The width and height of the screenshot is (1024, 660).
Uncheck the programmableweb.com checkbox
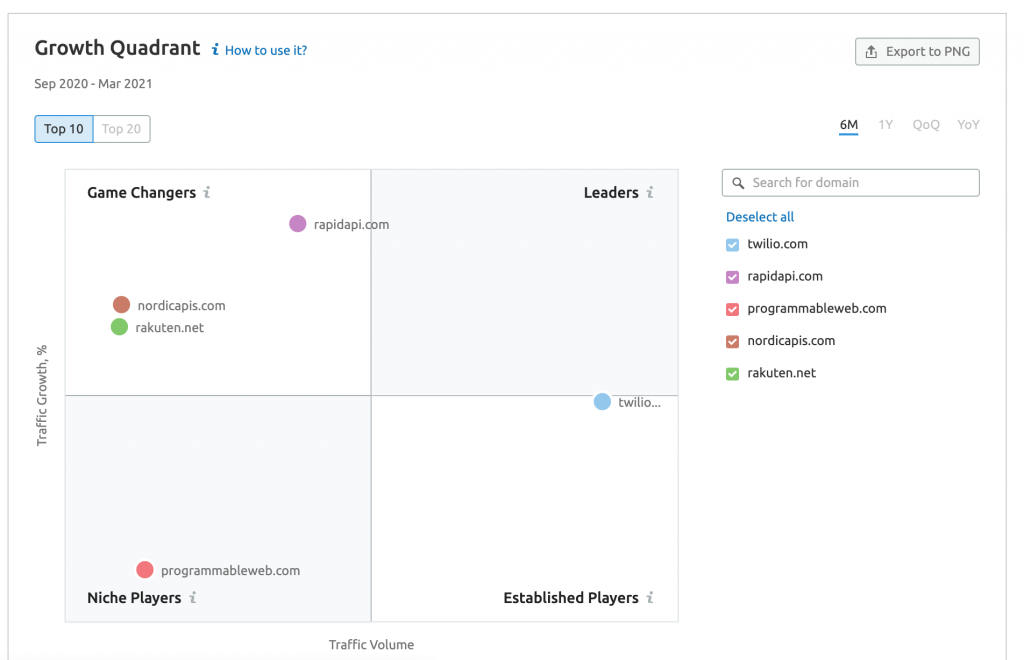(x=733, y=309)
